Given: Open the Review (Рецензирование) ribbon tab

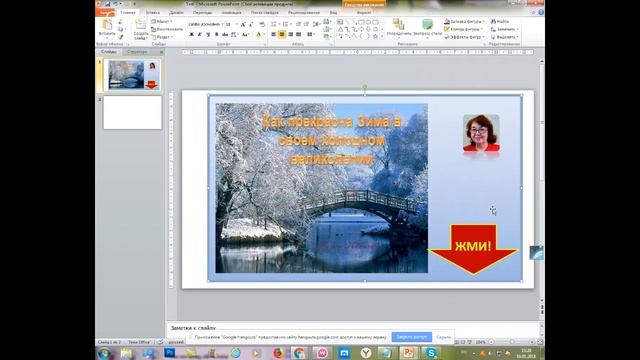Looking at the screenshot, I should (x=304, y=13).
